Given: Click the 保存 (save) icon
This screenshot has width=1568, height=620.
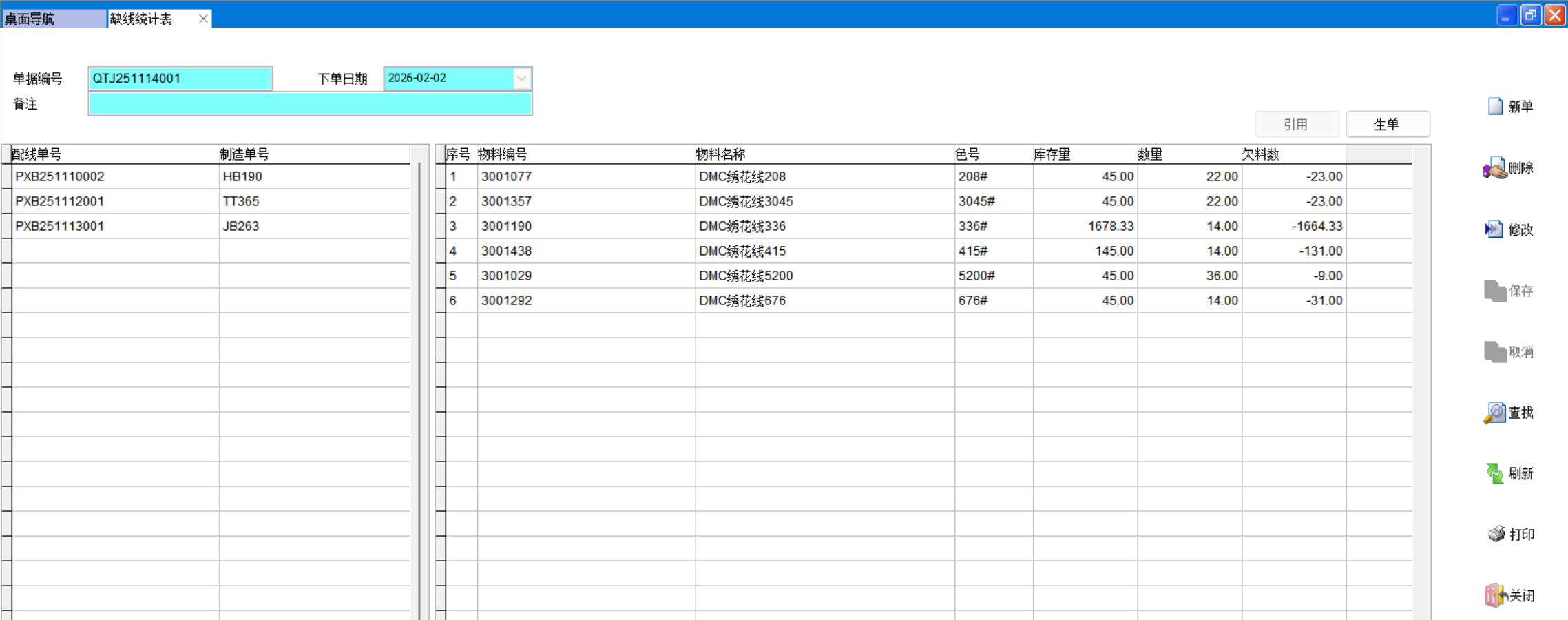Looking at the screenshot, I should [x=1494, y=291].
